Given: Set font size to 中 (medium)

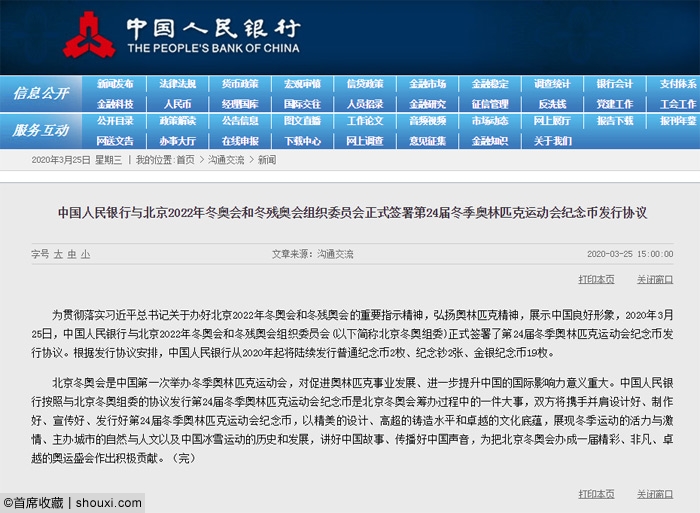Looking at the screenshot, I should tap(72, 254).
